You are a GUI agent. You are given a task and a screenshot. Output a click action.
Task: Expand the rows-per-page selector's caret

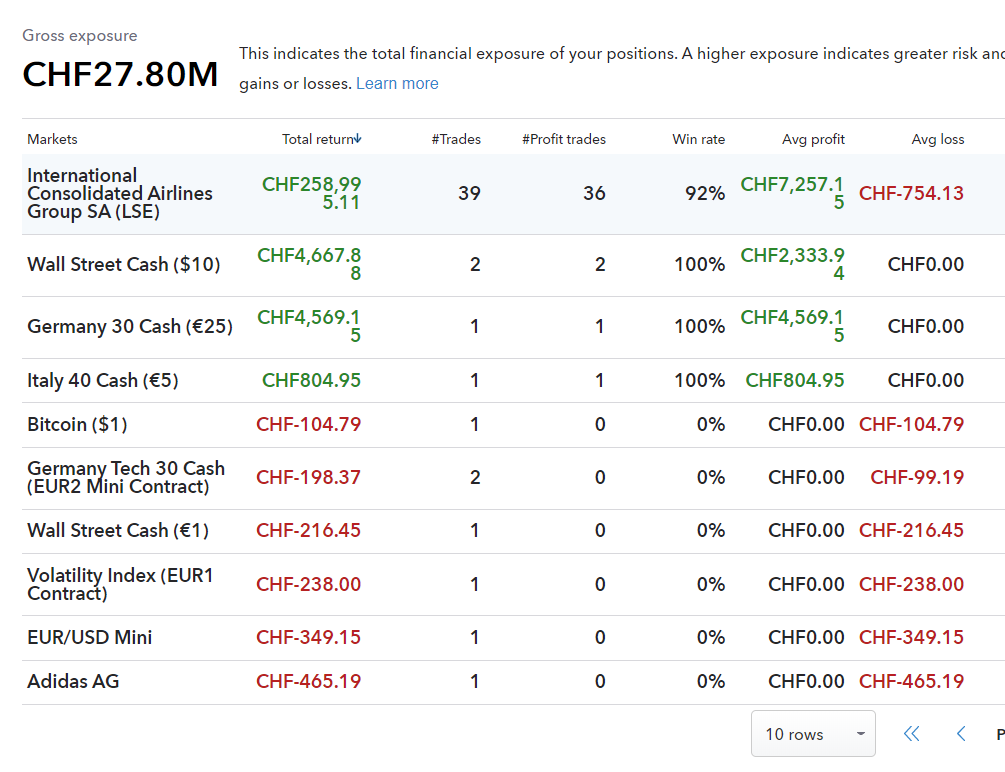coord(861,733)
